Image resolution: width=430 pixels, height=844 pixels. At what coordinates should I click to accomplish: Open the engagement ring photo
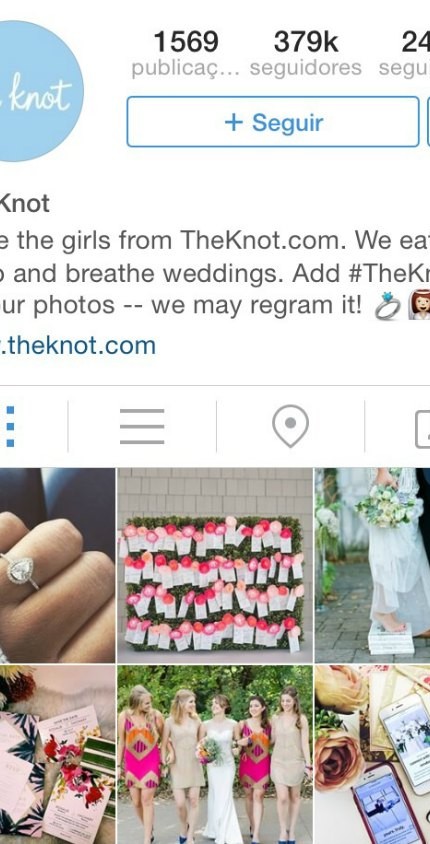(x=57, y=565)
